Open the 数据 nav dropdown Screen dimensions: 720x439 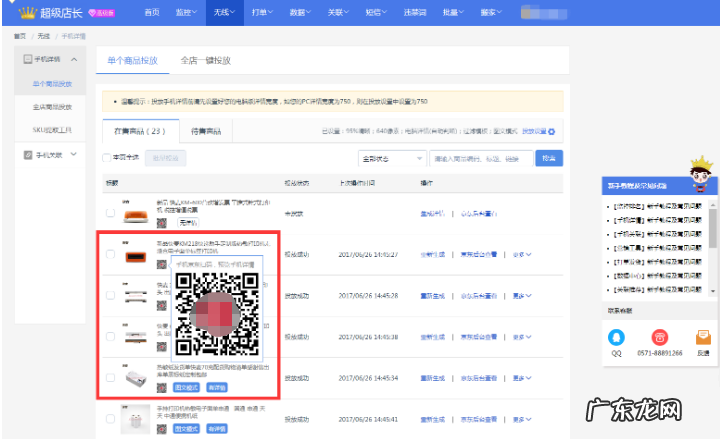300,12
